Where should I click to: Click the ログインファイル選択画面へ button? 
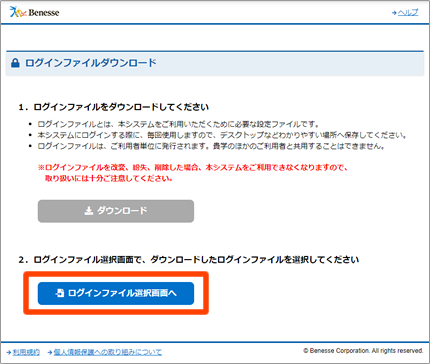(x=116, y=293)
